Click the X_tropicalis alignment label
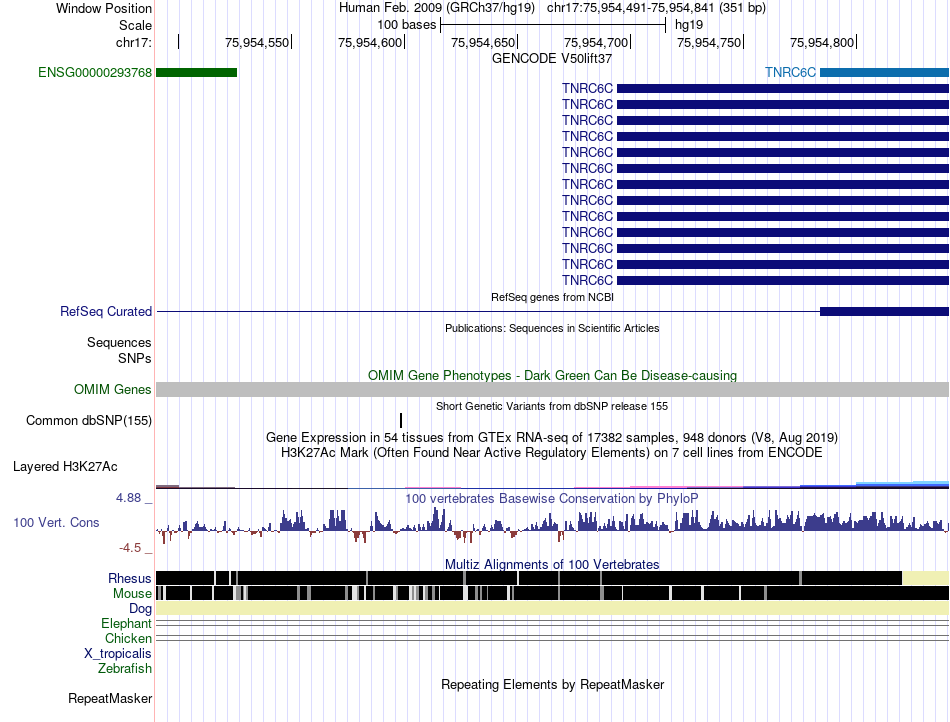The width and height of the screenshot is (950, 722). pyautogui.click(x=118, y=654)
